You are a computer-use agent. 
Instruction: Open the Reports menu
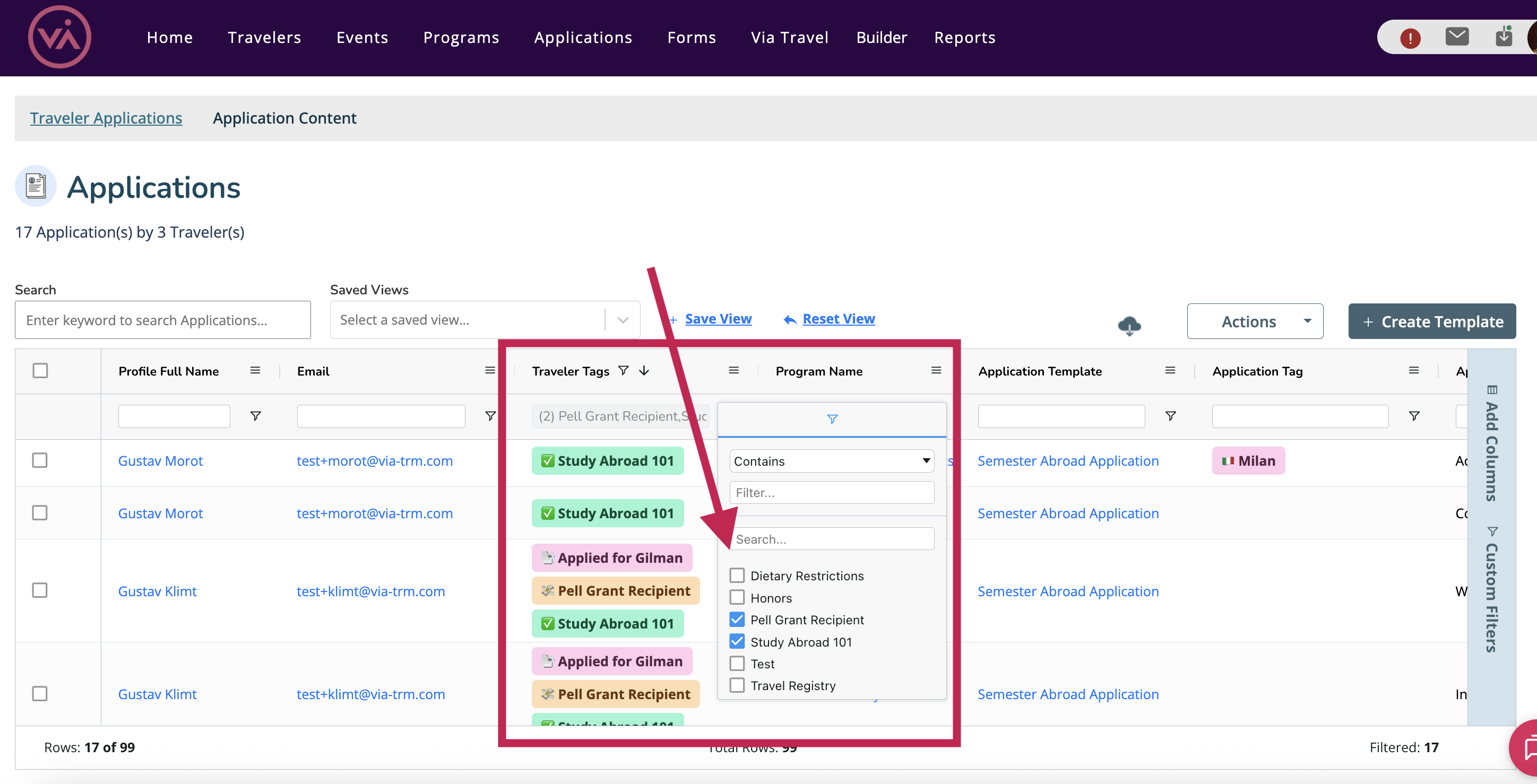(965, 37)
